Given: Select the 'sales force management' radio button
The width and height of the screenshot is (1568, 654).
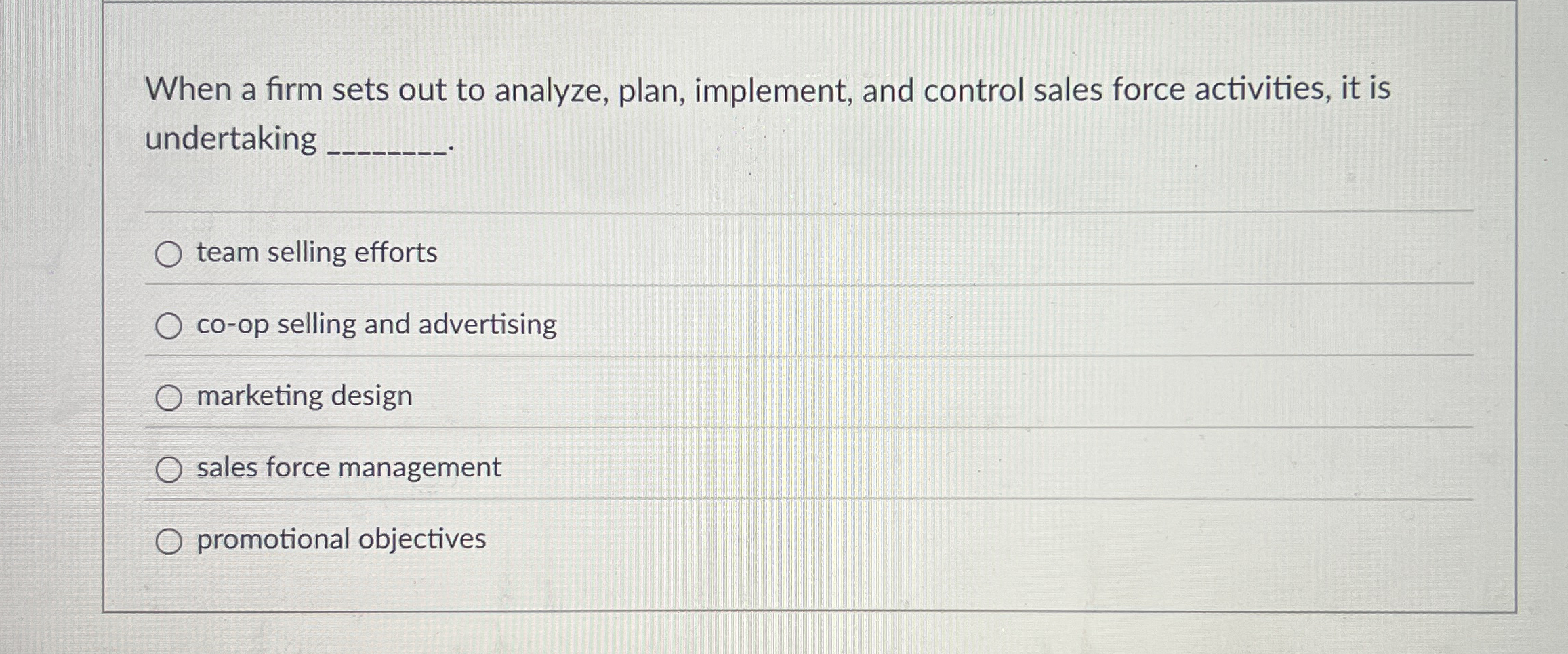Looking at the screenshot, I should click(169, 468).
